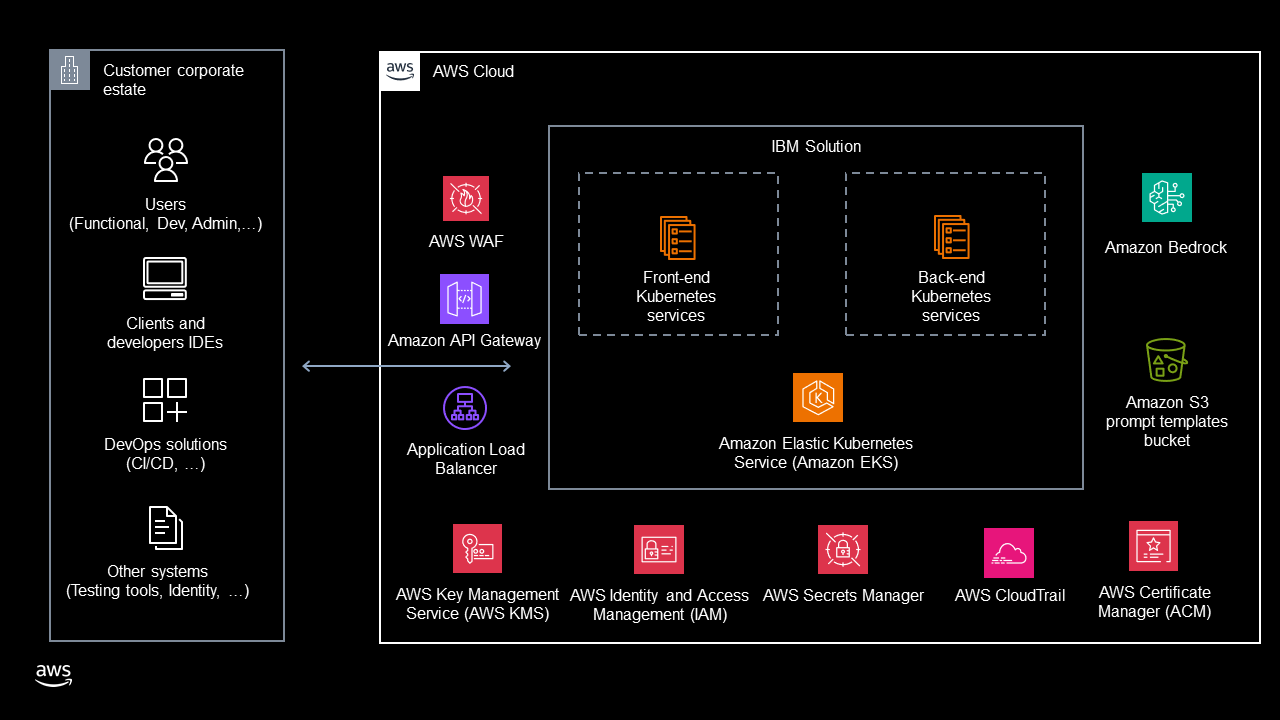Select the Amazon EKS service icon
The height and width of the screenshot is (720, 1280).
coord(818,397)
